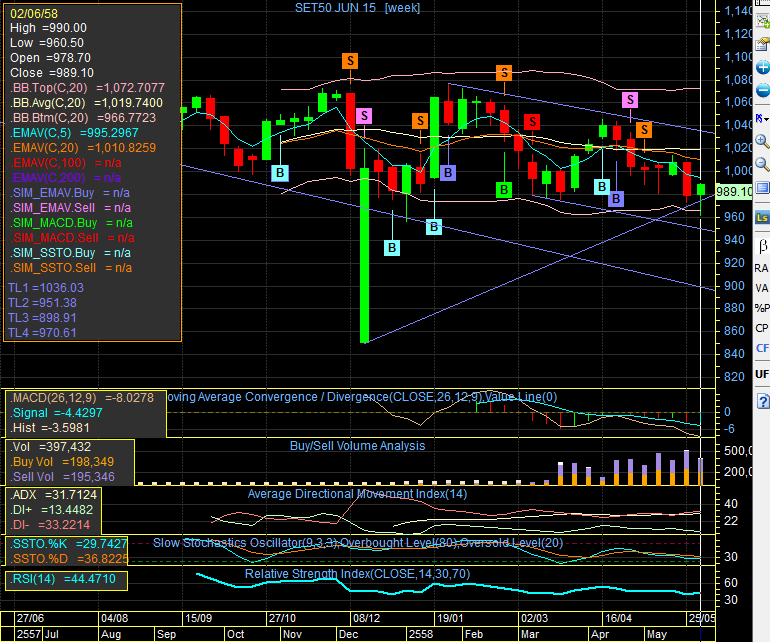Select the .BB.Top(C,20) indicator line
This screenshot has height=642, width=770.
(x=87, y=88)
